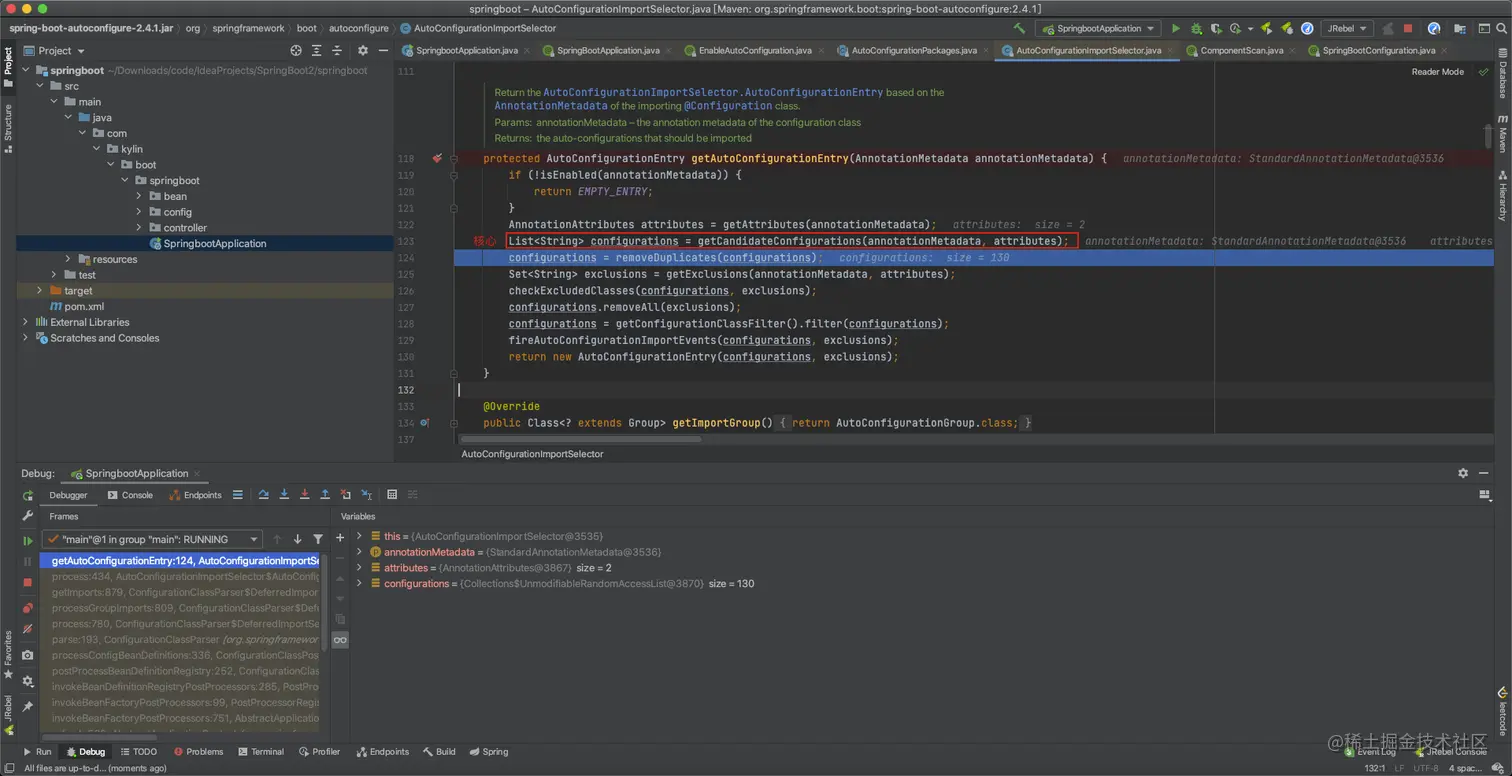Open the TODO tool window
Screen dimensions: 1512x776
tap(138, 752)
